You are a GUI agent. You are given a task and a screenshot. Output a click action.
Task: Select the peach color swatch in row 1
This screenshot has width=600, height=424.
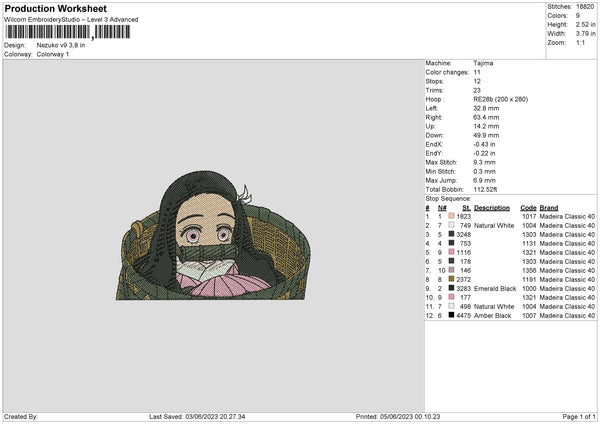(451, 216)
